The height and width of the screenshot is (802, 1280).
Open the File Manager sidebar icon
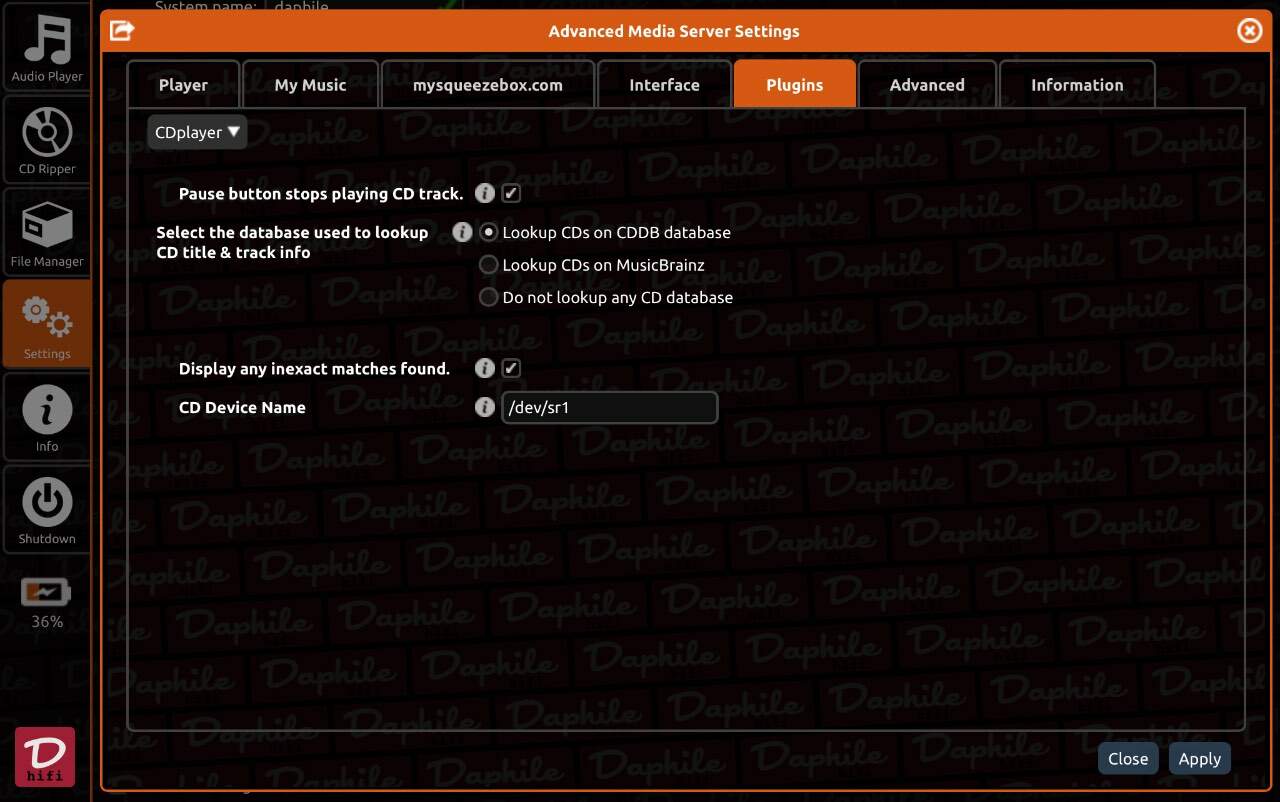47,232
